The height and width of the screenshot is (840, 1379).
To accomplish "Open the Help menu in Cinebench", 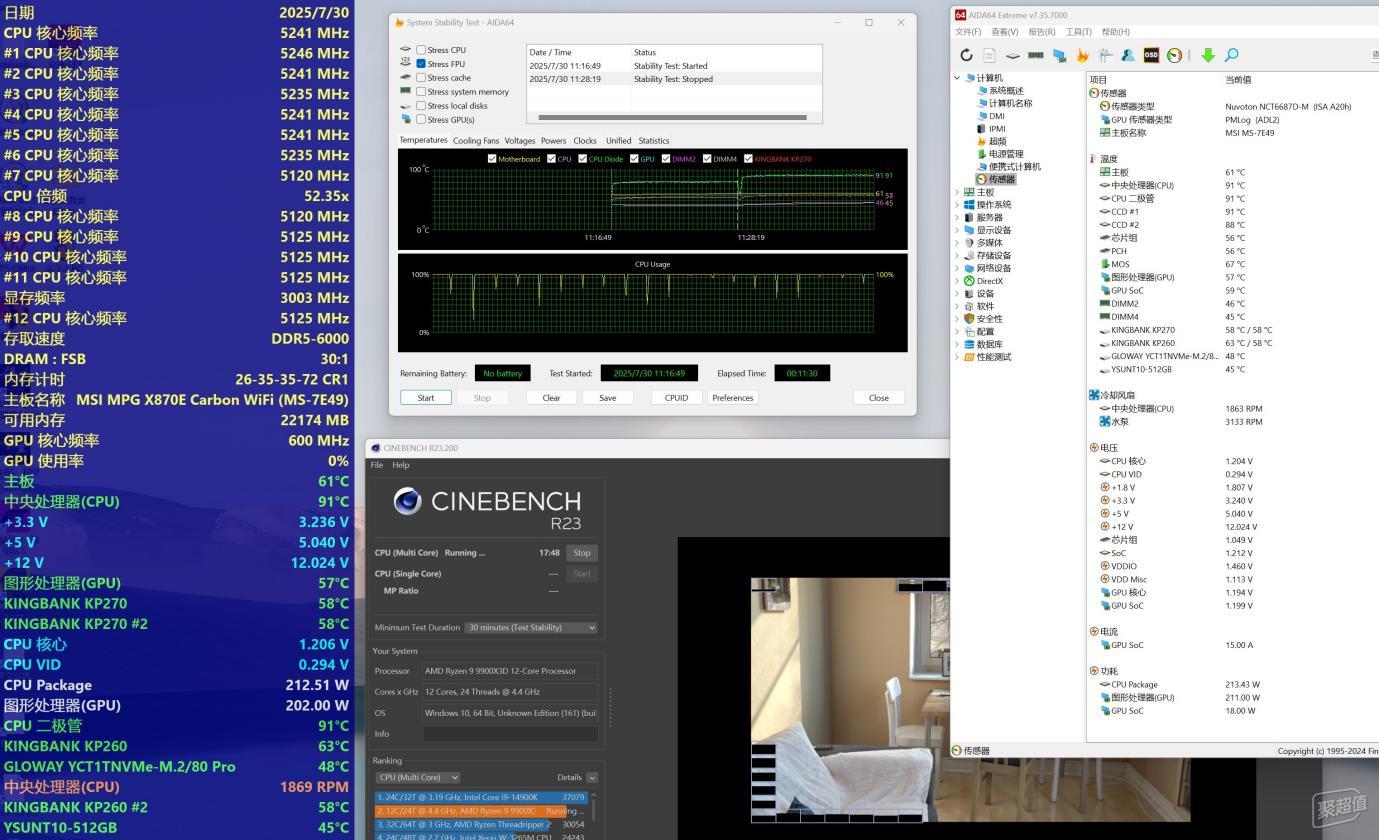I will coord(401,465).
